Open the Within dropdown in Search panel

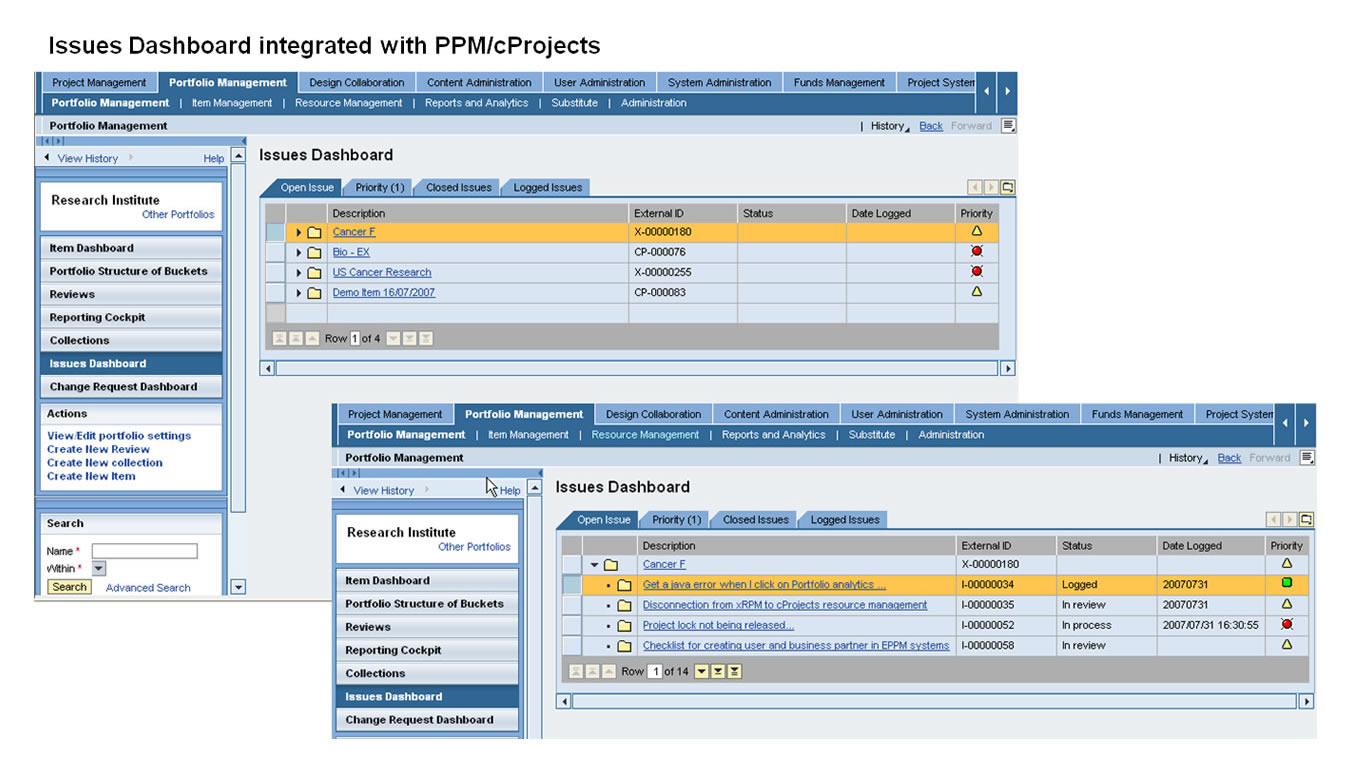pyautogui.click(x=99, y=568)
